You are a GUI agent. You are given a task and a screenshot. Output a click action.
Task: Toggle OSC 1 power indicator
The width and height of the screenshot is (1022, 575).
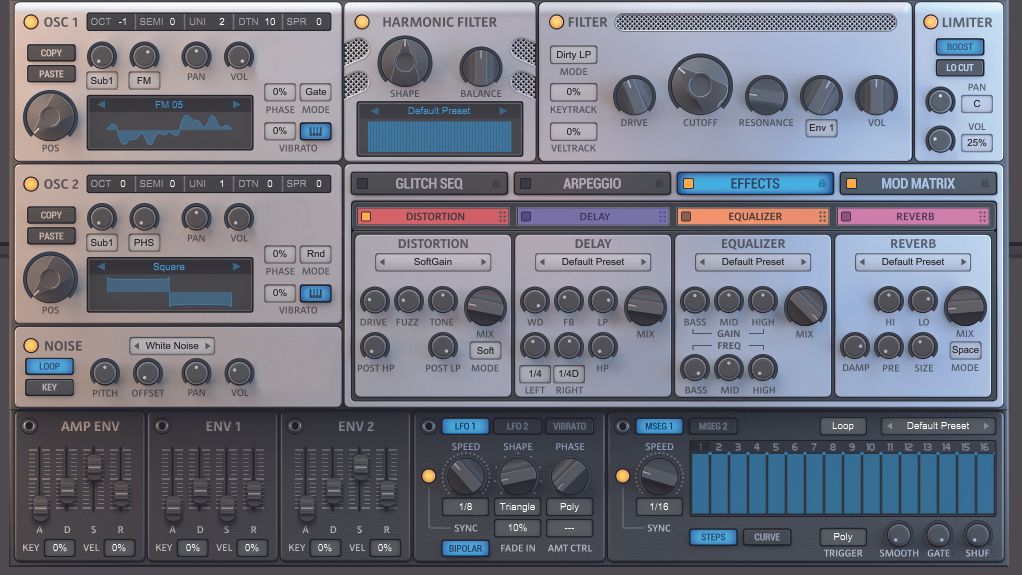point(31,22)
